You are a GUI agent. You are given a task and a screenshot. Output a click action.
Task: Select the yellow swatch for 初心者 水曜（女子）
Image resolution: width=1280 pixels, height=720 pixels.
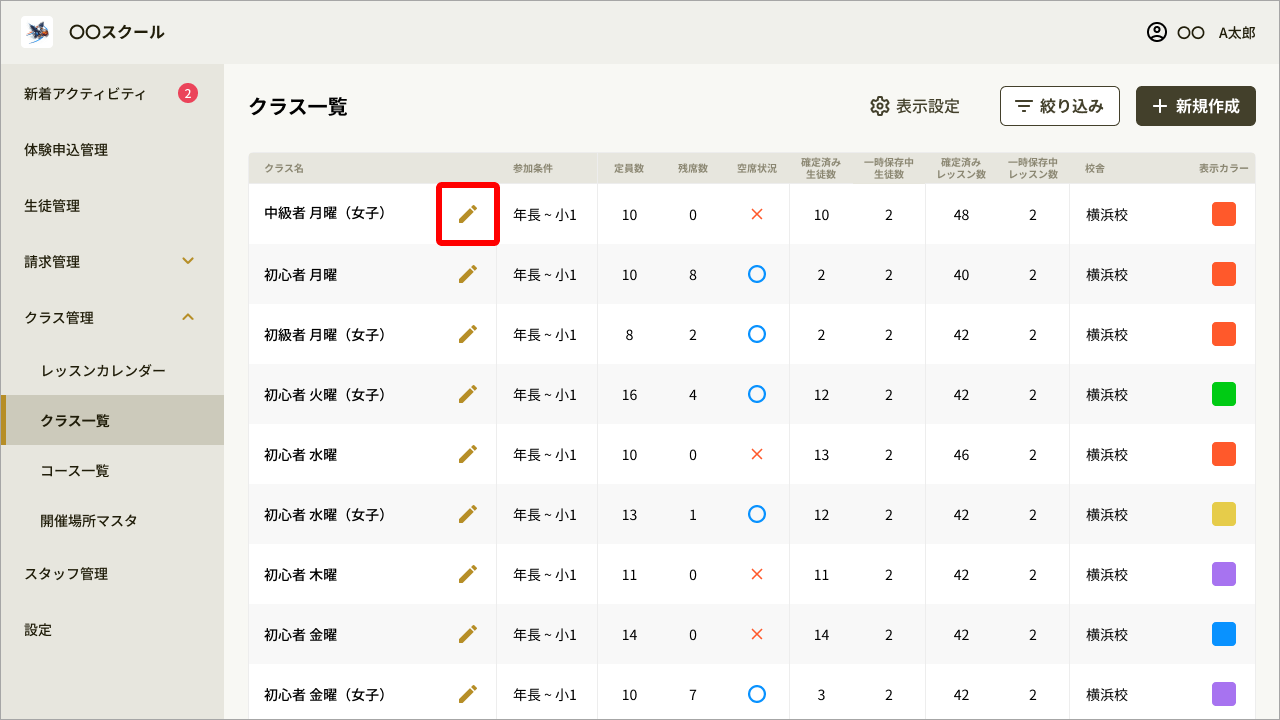(x=1223, y=514)
